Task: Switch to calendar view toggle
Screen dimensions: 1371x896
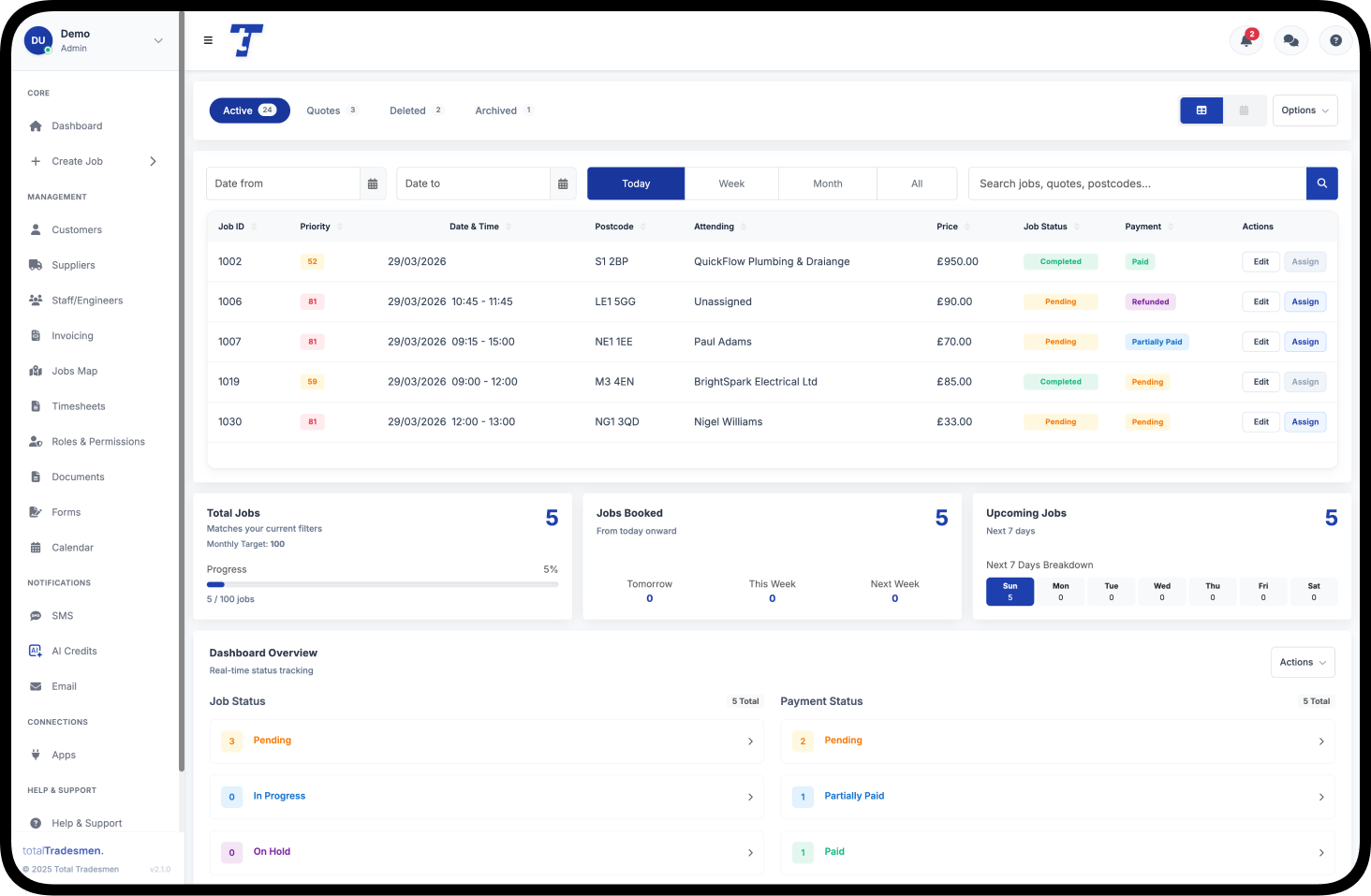Action: pos(1244,110)
